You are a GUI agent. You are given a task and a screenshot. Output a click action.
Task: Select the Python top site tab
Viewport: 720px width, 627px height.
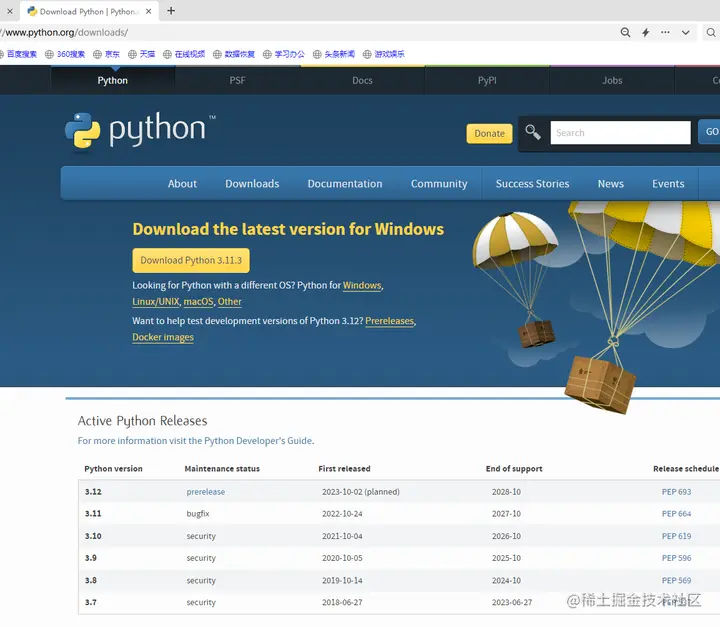point(112,80)
